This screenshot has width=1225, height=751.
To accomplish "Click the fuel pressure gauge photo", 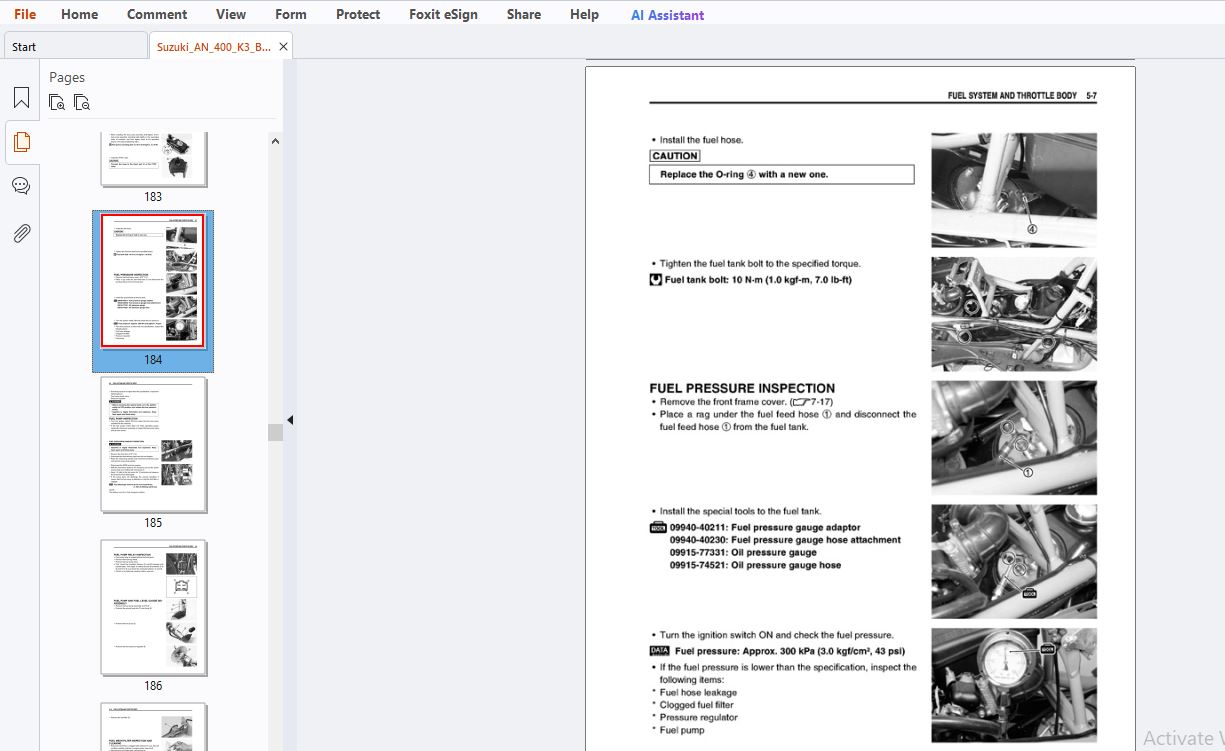I will click(x=1014, y=685).
